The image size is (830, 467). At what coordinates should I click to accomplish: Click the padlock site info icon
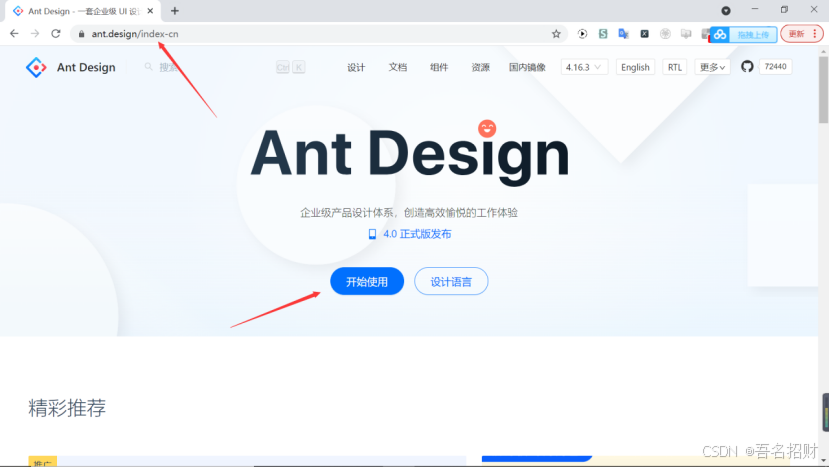[81, 34]
